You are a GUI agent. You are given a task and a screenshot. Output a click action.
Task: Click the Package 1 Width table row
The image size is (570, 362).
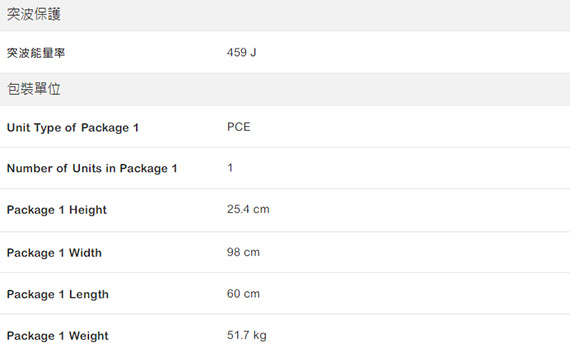point(285,252)
